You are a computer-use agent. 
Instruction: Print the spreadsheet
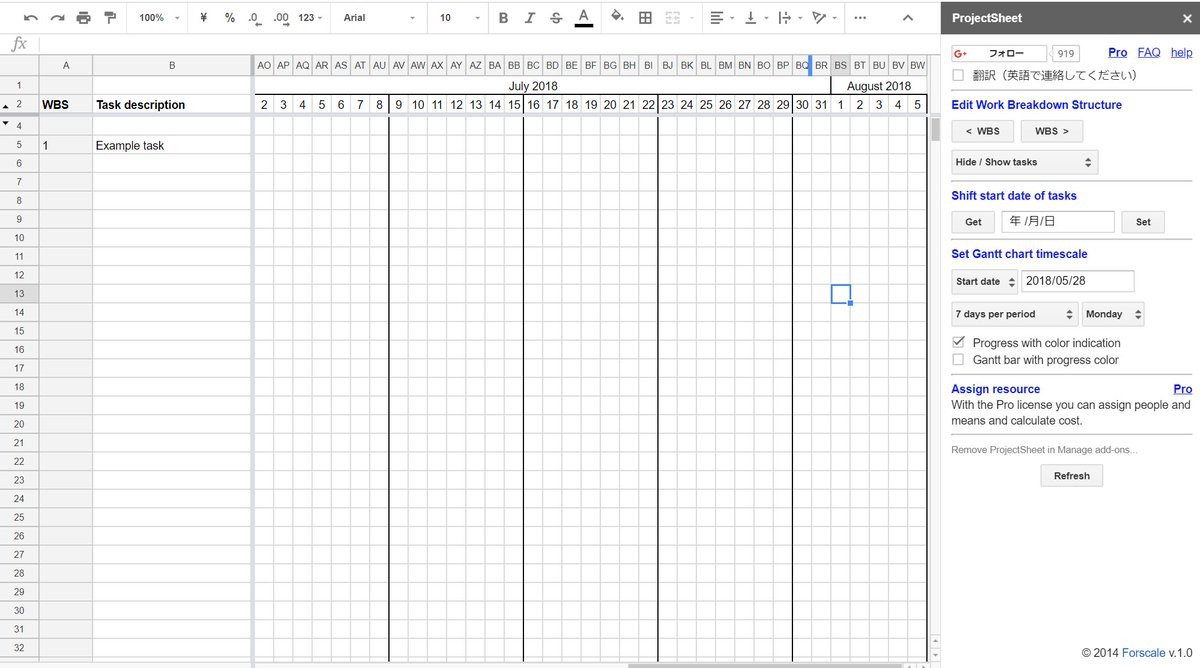click(83, 18)
